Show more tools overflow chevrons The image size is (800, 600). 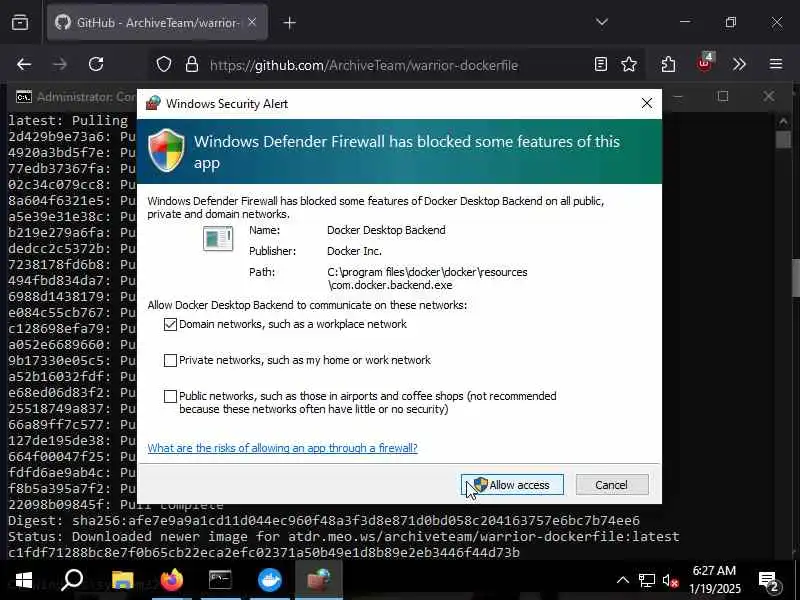[739, 64]
